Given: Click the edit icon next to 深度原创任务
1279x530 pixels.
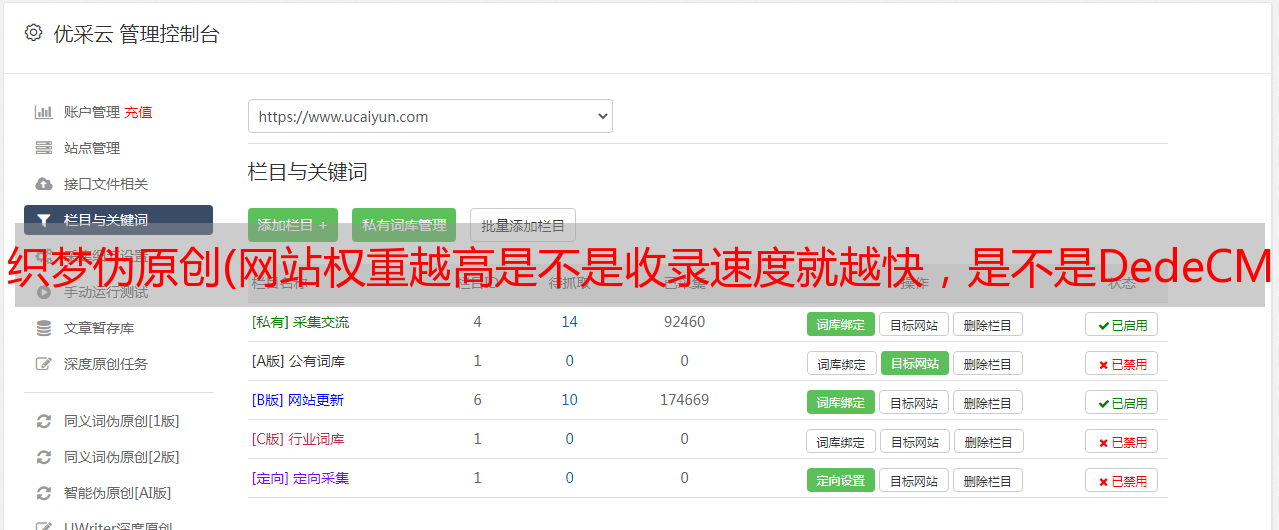Looking at the screenshot, I should 43,364.
